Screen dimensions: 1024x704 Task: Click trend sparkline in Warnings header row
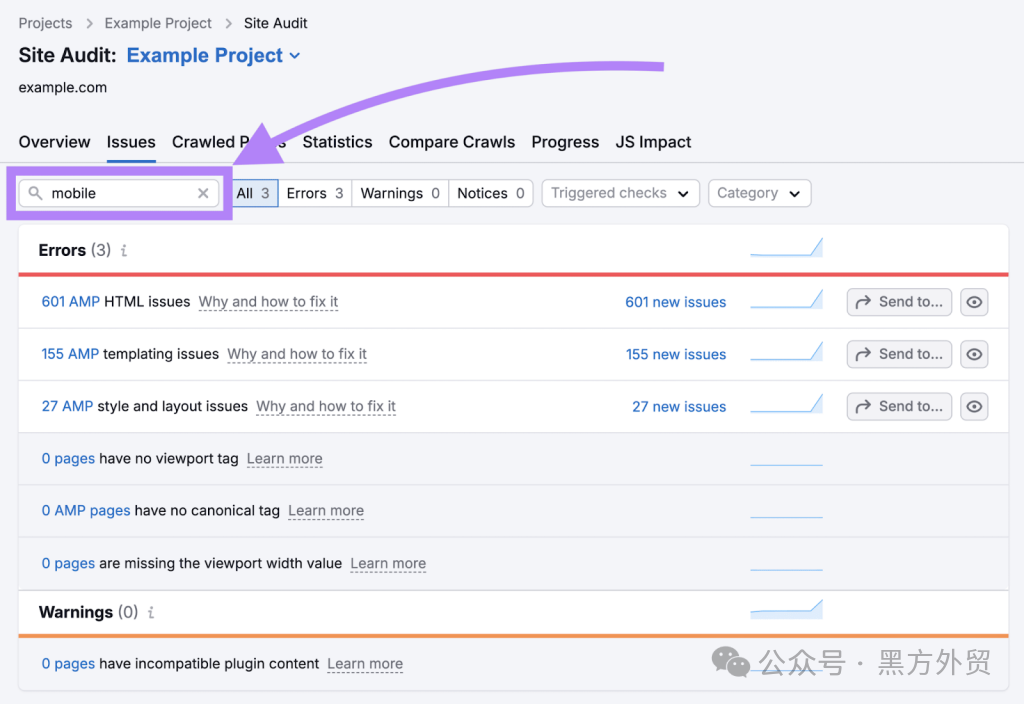(786, 609)
